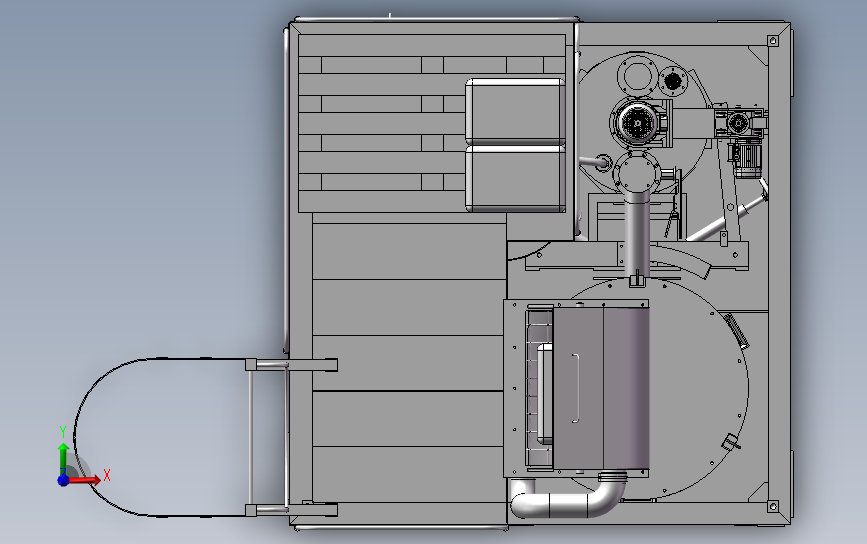Select the bottom-right corner lifting lug
The width and height of the screenshot is (867, 544).
point(773,506)
